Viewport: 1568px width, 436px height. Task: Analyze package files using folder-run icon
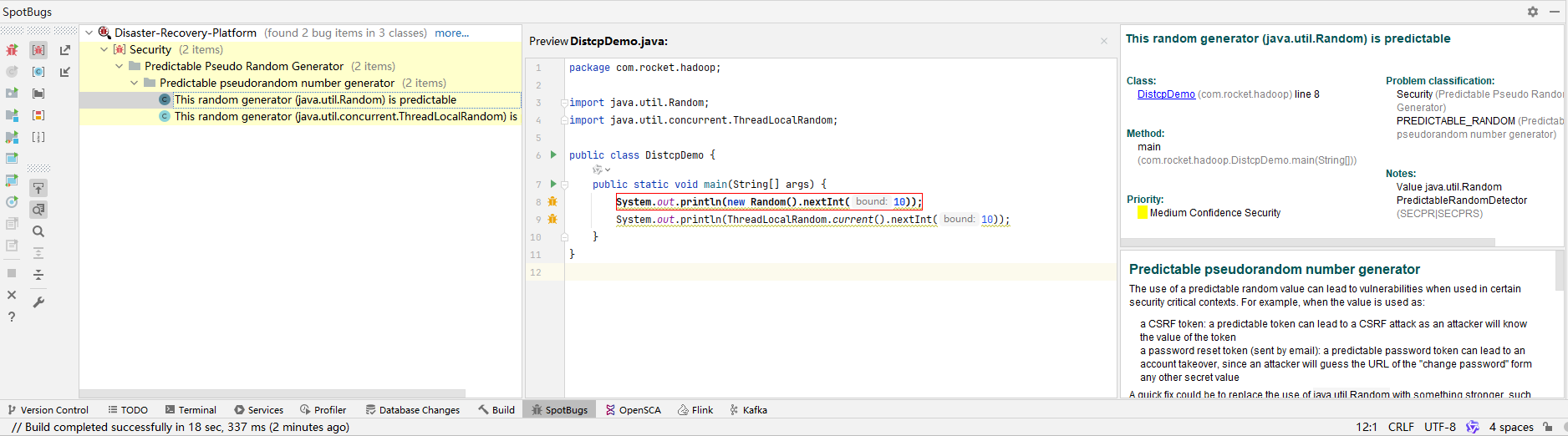(x=12, y=94)
